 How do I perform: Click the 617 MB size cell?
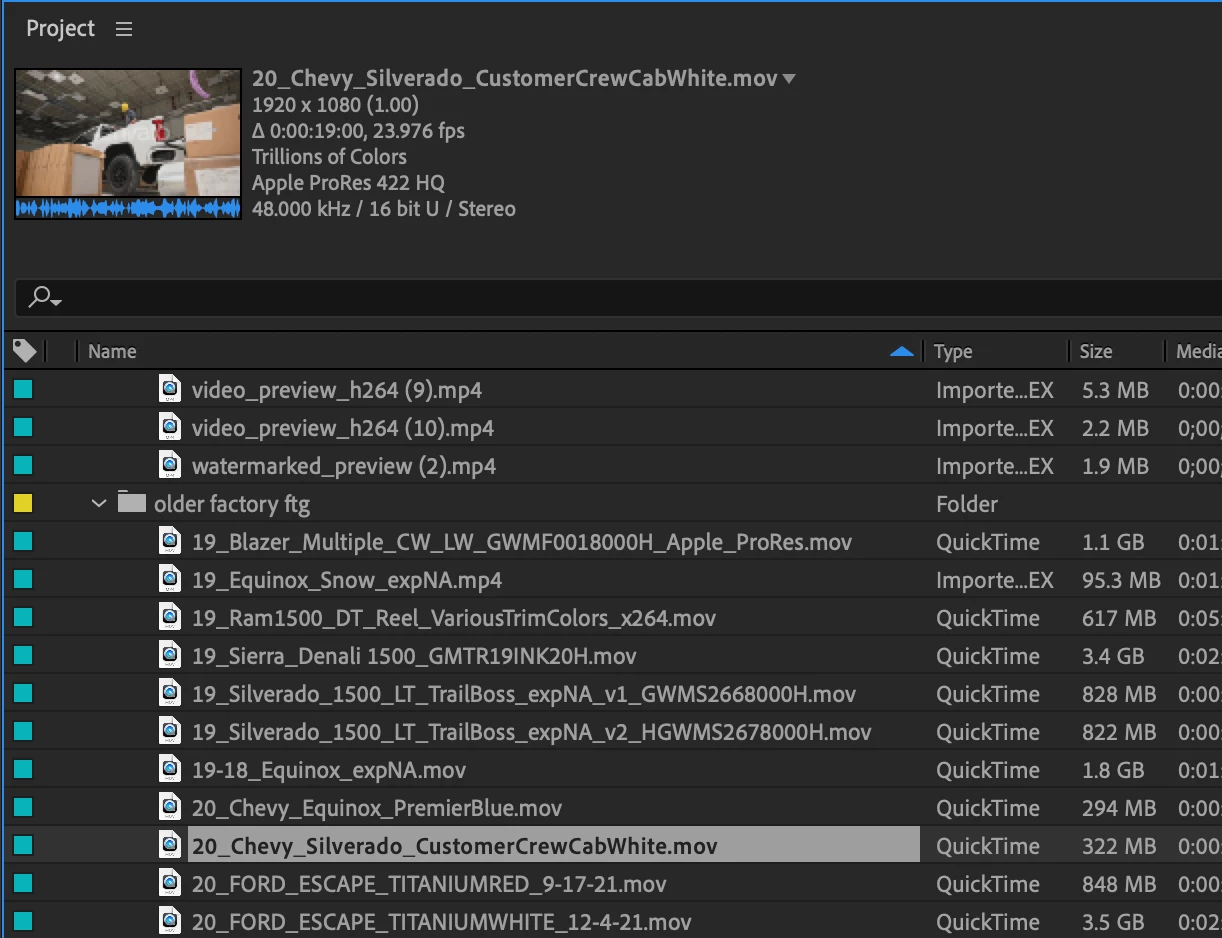(x=1118, y=618)
